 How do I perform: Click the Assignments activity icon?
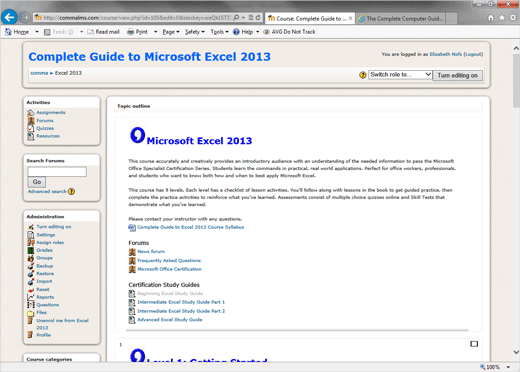(x=31, y=113)
